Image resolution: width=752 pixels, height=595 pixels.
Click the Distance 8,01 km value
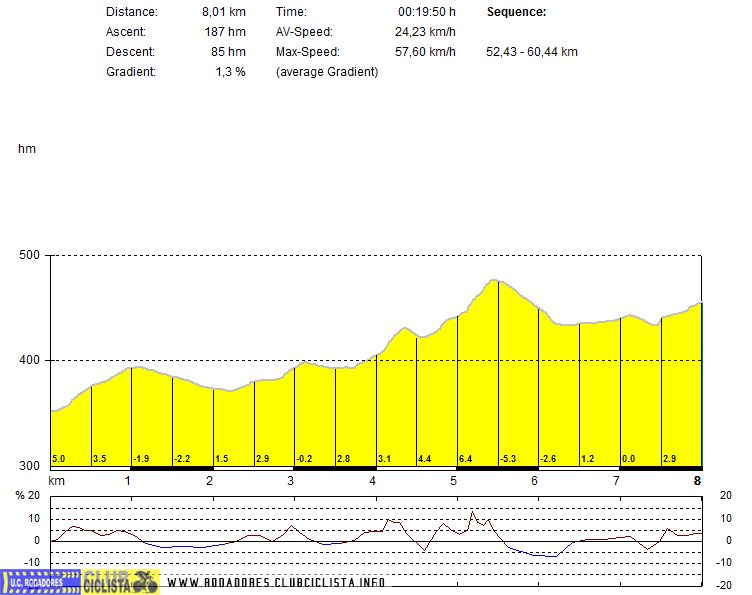[x=223, y=12]
